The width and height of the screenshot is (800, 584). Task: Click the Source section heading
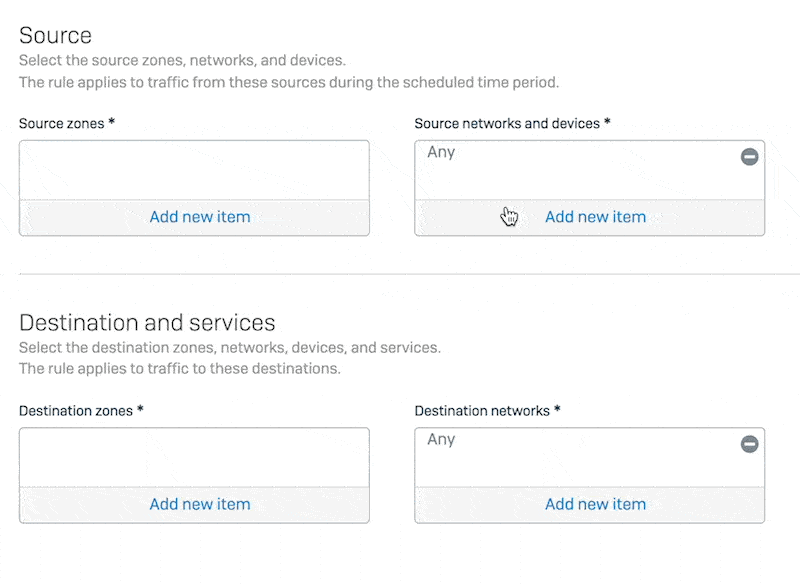[55, 36]
